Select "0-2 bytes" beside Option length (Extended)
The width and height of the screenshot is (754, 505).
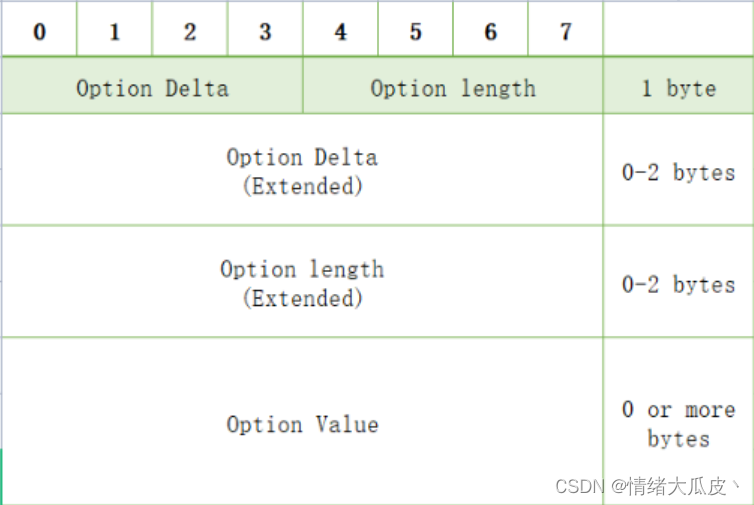pyautogui.click(x=678, y=284)
